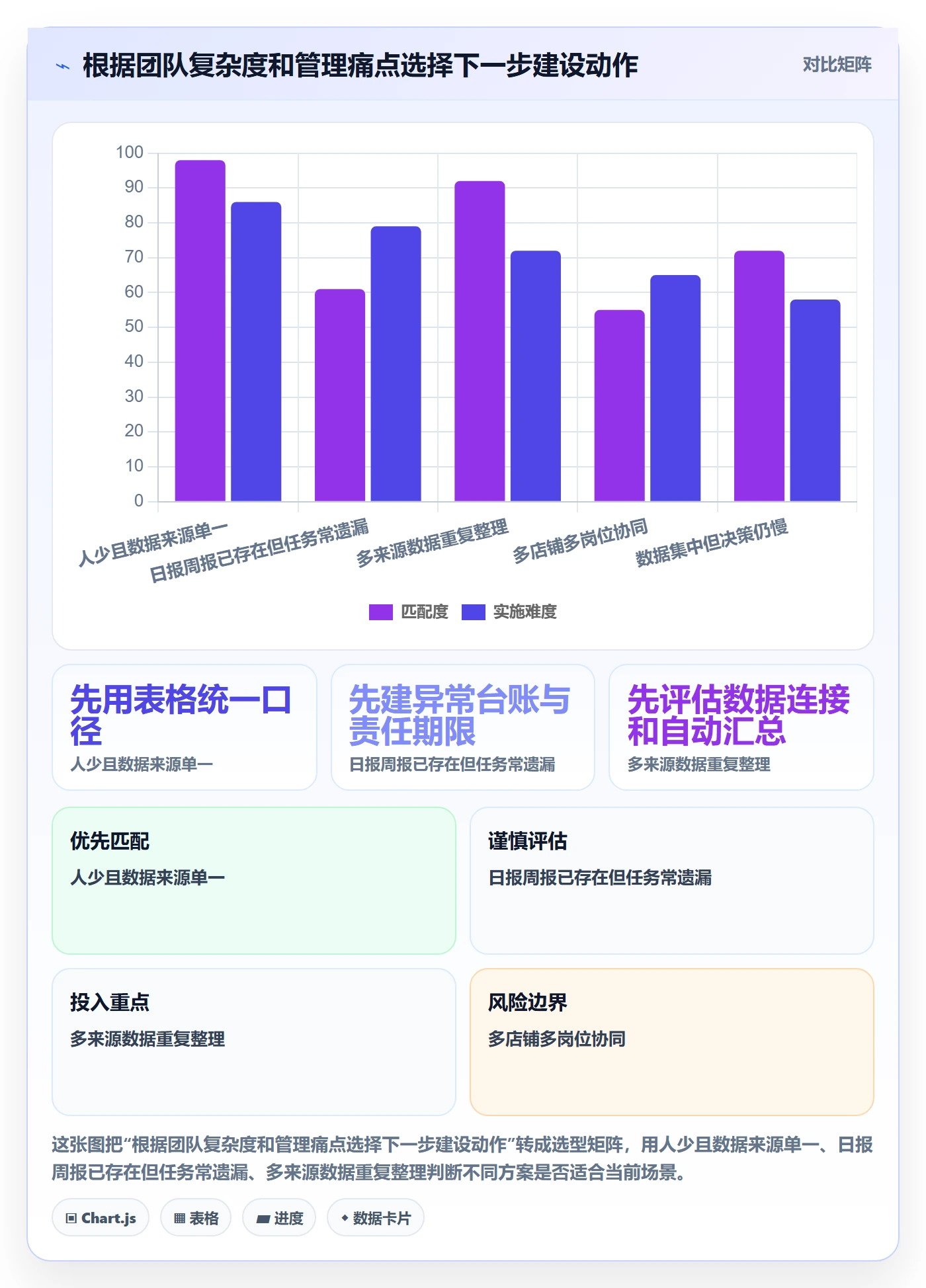Click the 100 value on the y-axis
Image resolution: width=926 pixels, height=1288 pixels.
[x=129, y=153]
